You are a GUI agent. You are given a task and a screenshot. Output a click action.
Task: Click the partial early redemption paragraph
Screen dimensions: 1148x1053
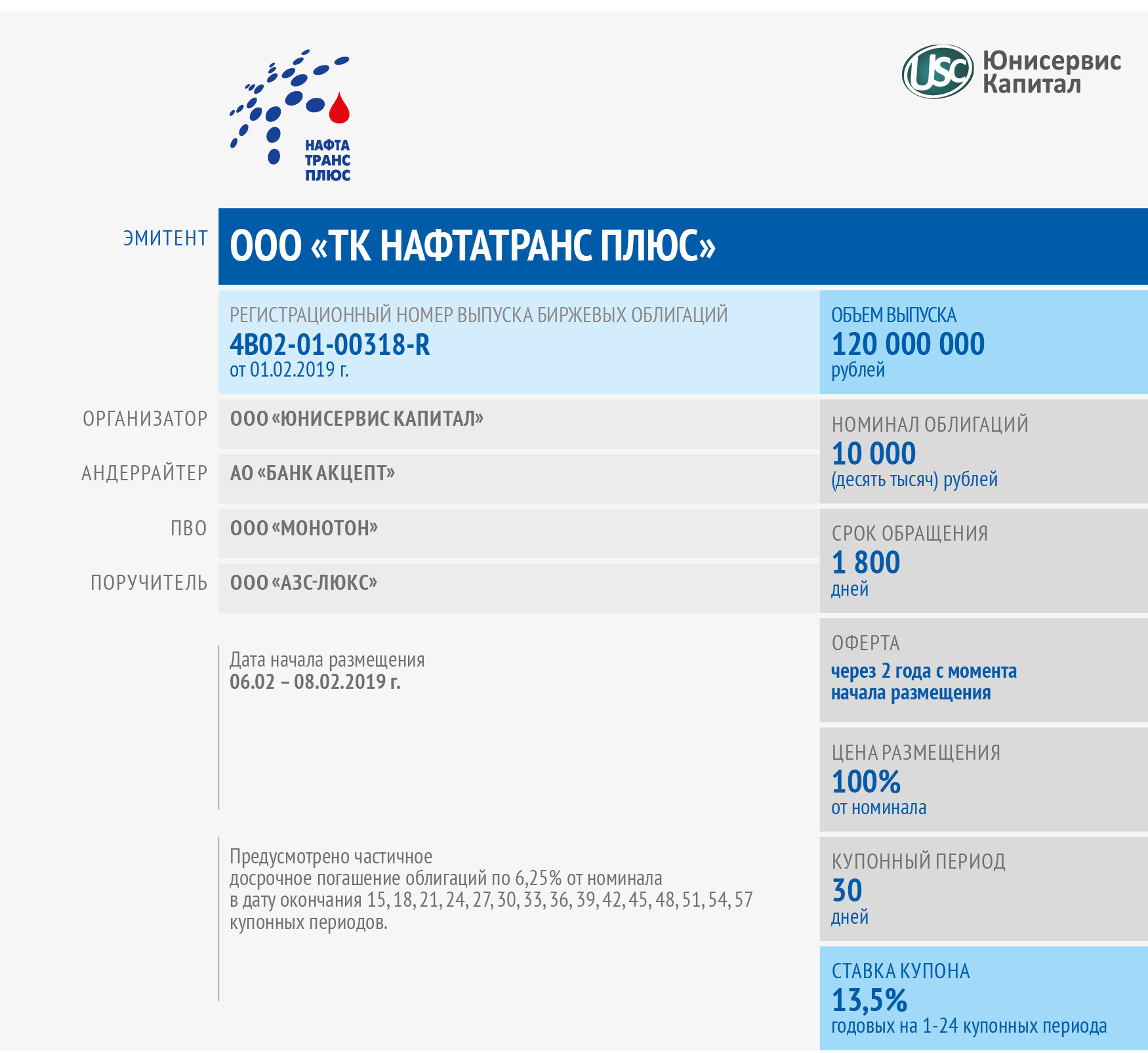click(x=491, y=889)
